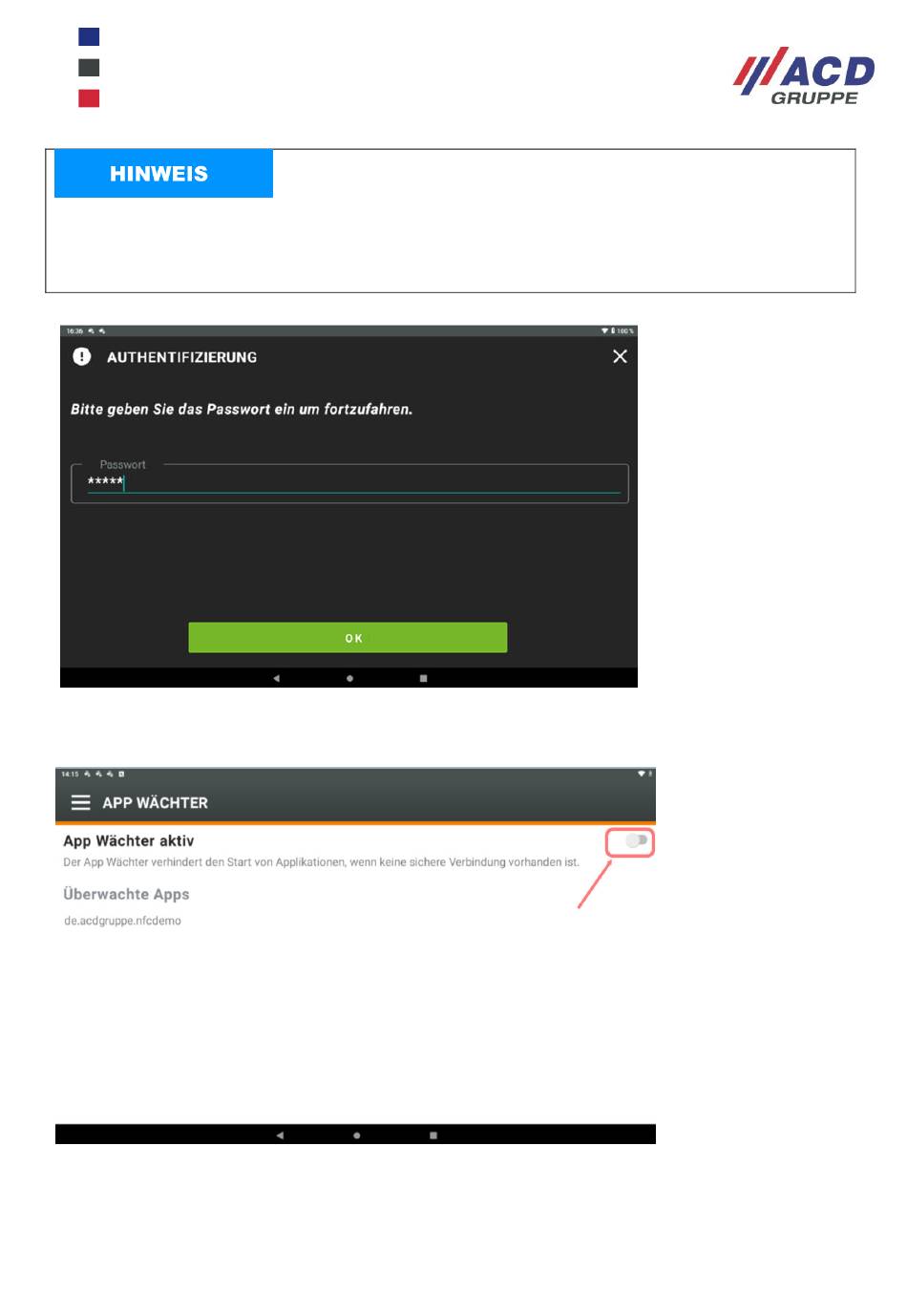Tap the back triangle in the App Wächter screen nav bar
The image size is (907, 1316).
(x=280, y=1136)
